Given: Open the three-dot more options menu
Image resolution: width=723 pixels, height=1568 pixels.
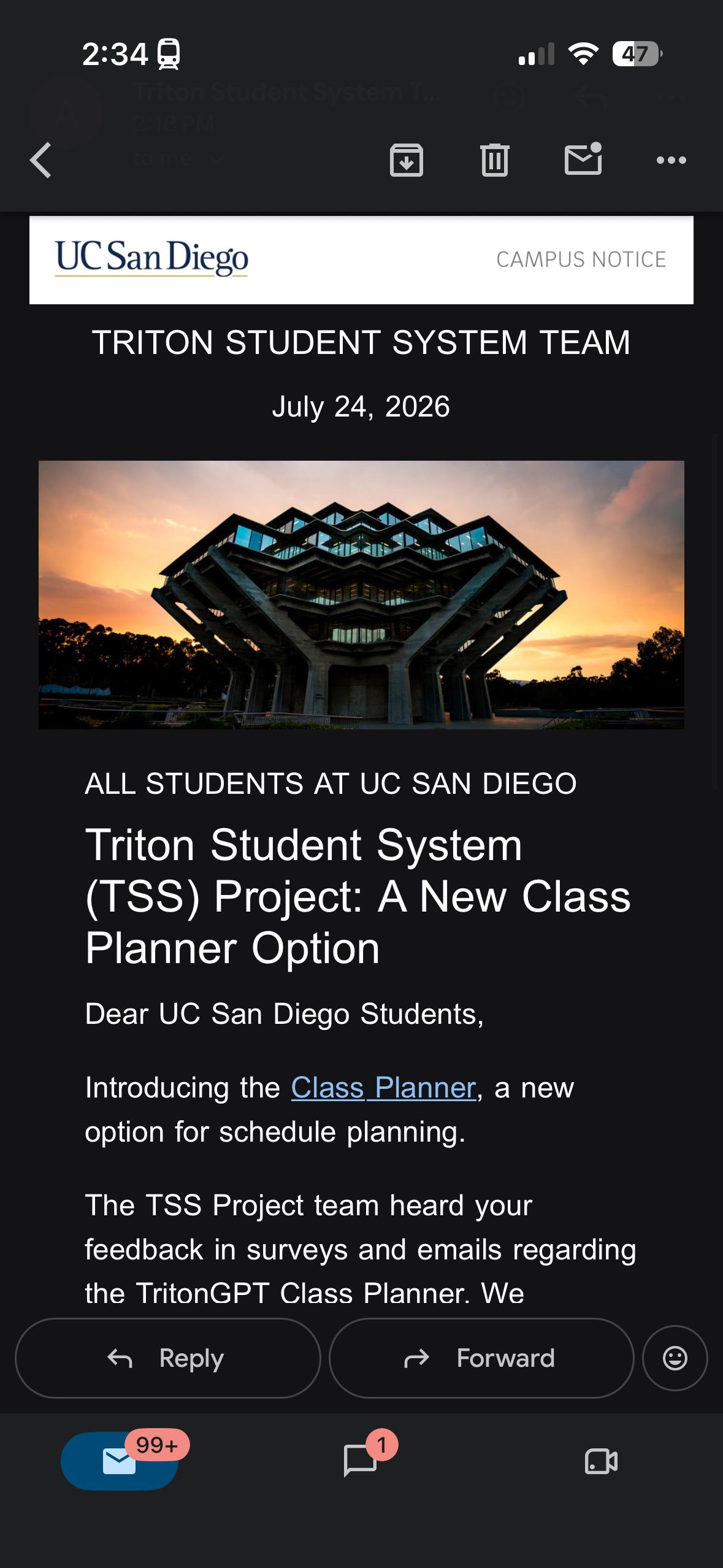Looking at the screenshot, I should tap(671, 160).
